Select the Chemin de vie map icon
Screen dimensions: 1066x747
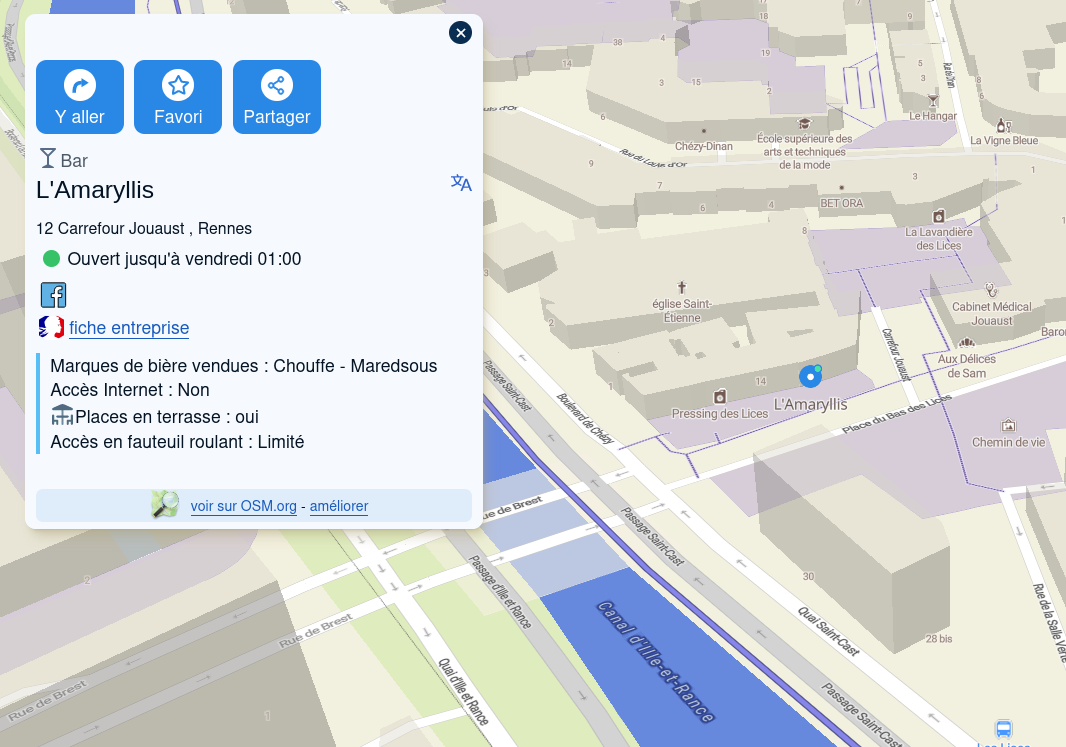pyautogui.click(x=1008, y=425)
